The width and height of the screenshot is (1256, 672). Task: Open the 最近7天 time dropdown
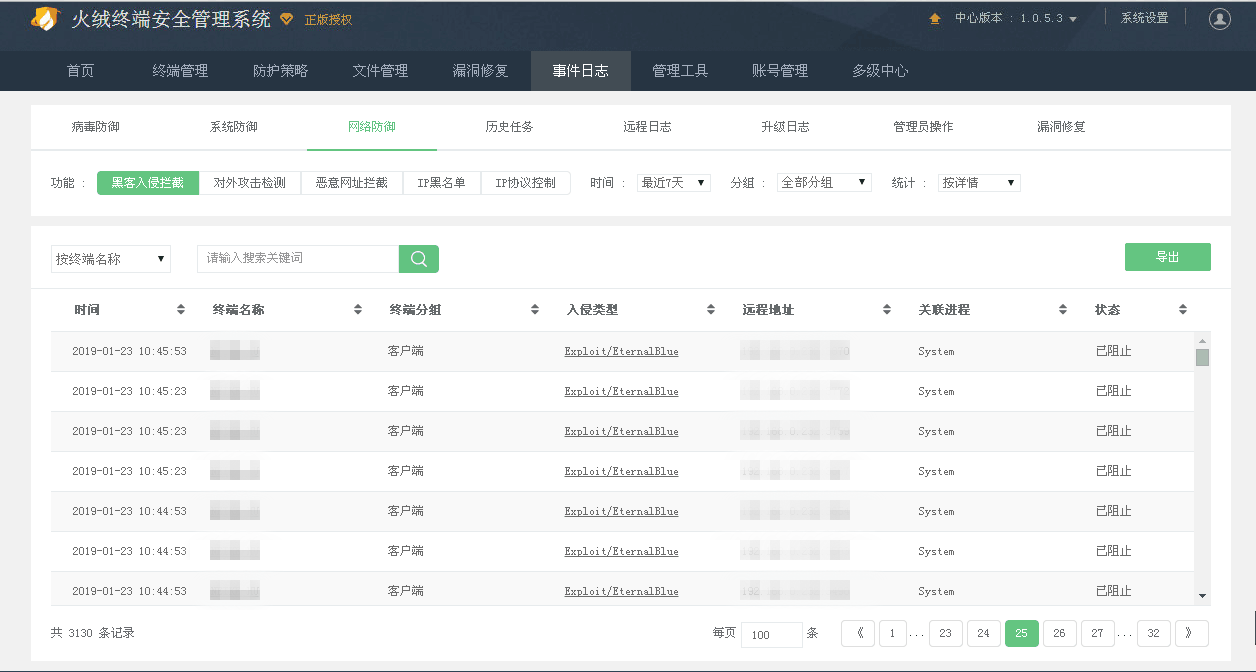coord(674,183)
